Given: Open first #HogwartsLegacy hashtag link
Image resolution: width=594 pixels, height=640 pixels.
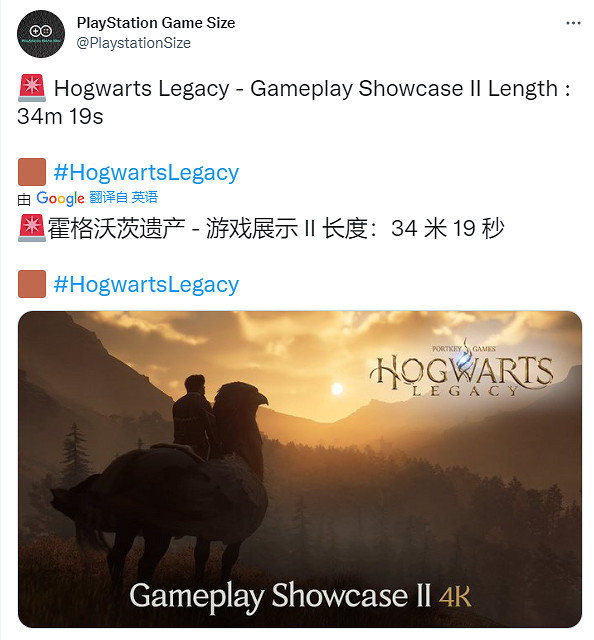Looking at the screenshot, I should [x=146, y=173].
